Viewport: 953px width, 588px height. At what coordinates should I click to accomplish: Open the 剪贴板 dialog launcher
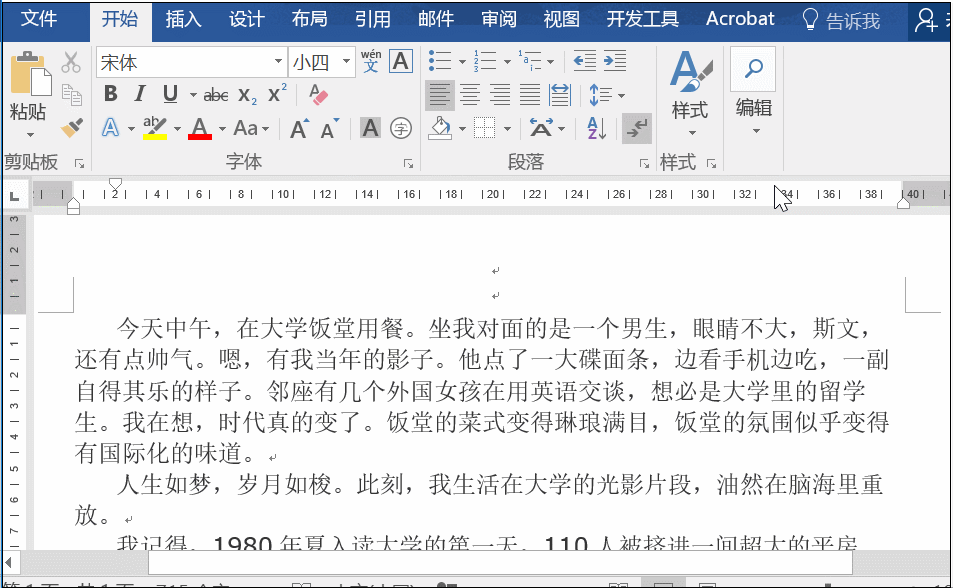tap(80, 163)
